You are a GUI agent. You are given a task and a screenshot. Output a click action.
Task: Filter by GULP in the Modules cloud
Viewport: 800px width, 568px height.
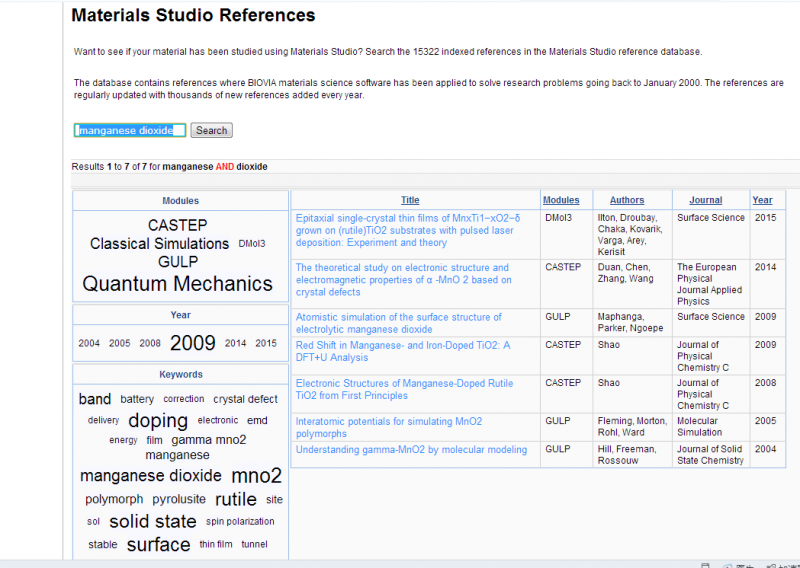click(x=178, y=262)
